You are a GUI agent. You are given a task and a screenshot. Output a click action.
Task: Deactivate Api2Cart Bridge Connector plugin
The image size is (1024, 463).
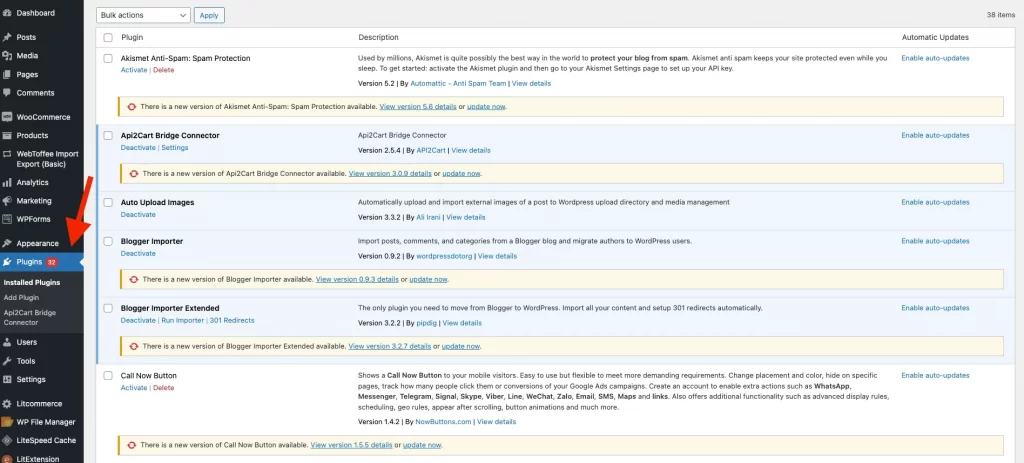138,148
